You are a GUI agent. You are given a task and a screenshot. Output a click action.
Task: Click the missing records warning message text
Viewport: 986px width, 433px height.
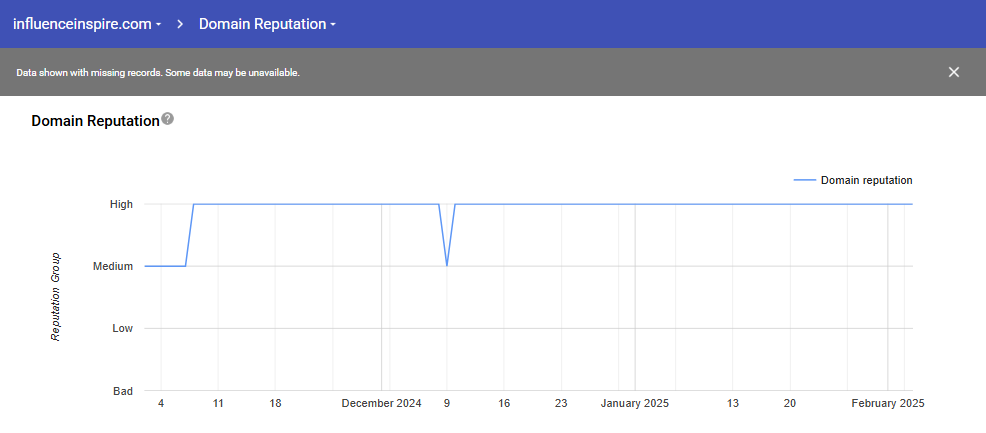(158, 72)
